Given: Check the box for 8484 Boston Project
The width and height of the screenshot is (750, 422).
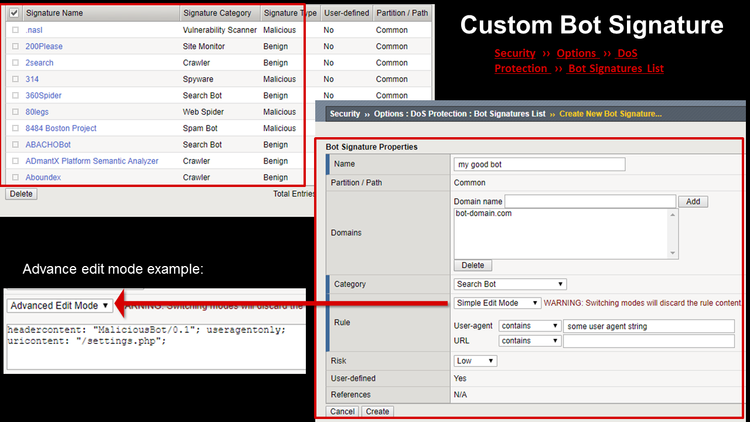Looking at the screenshot, I should tap(15, 128).
